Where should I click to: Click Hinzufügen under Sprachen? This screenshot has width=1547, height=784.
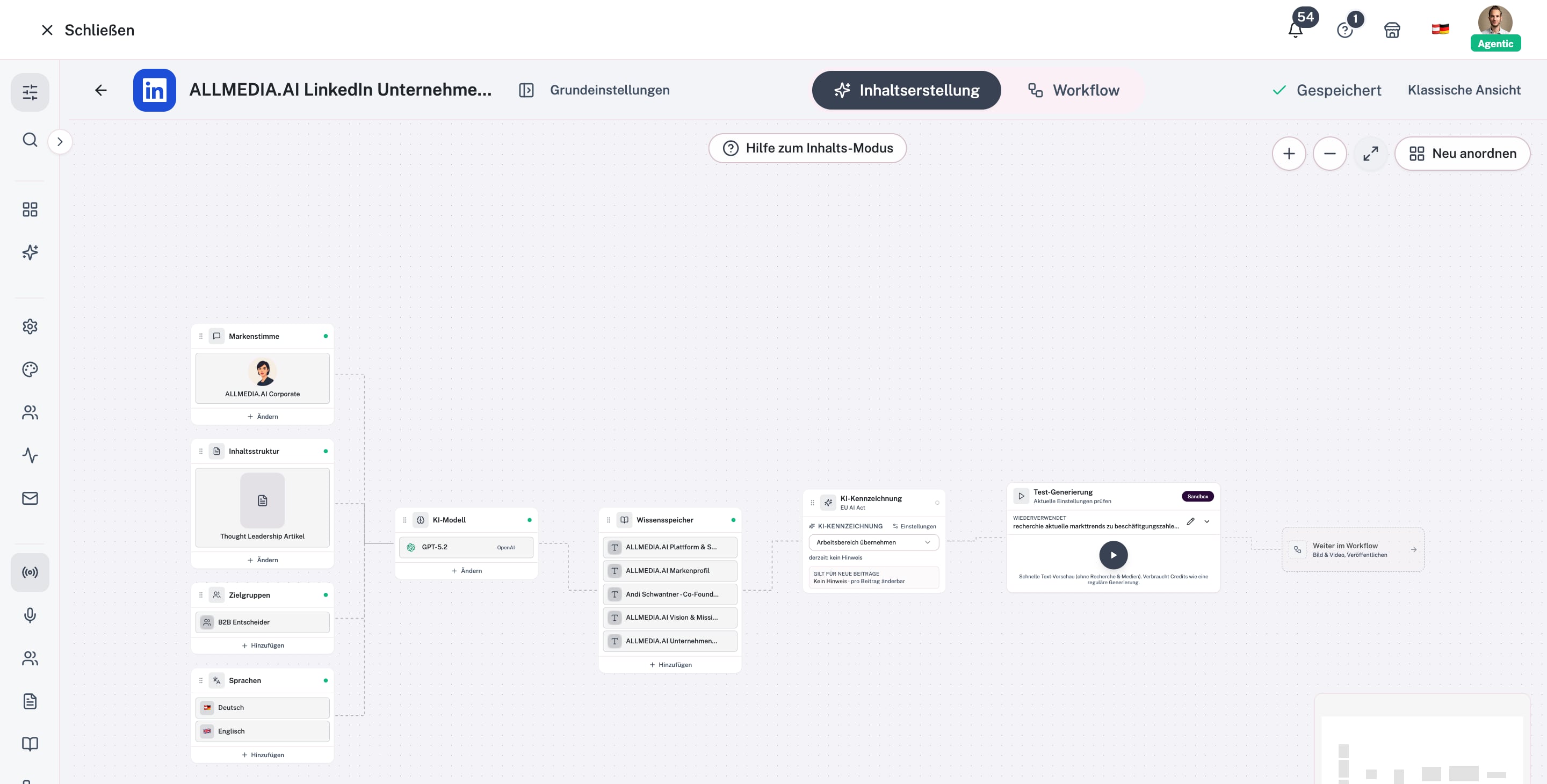click(x=263, y=754)
